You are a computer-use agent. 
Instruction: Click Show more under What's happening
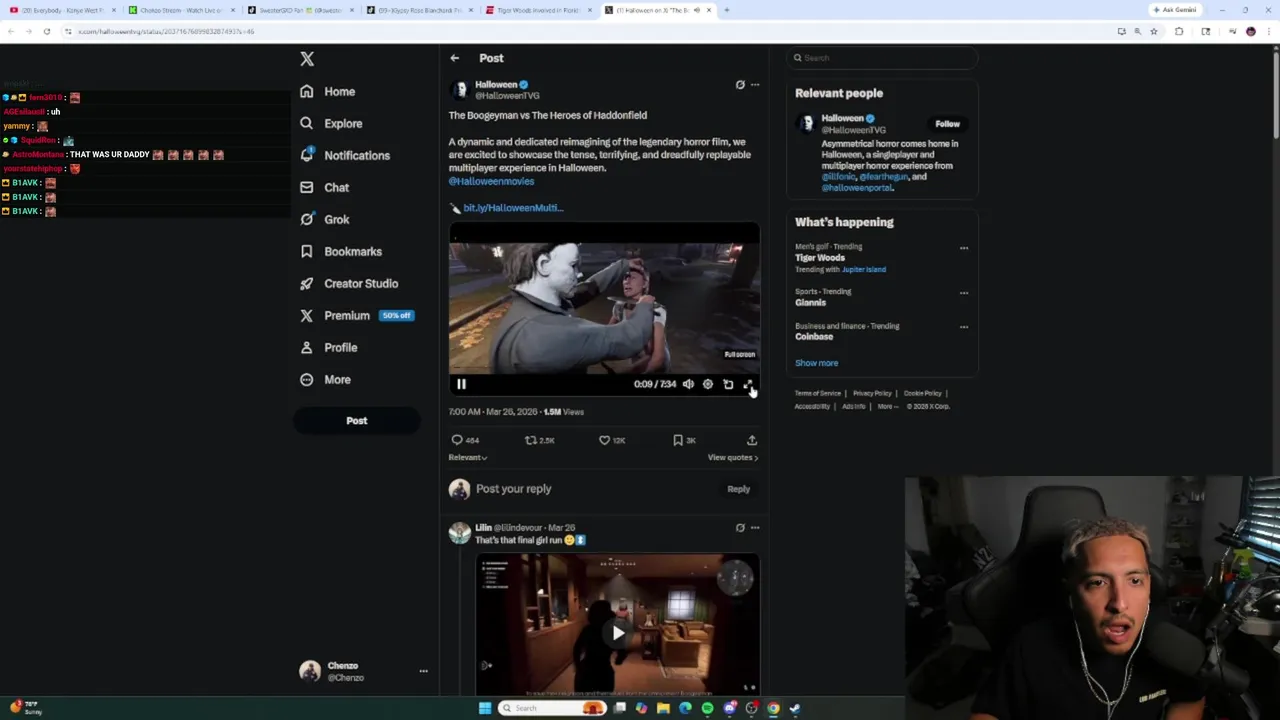[x=816, y=363]
